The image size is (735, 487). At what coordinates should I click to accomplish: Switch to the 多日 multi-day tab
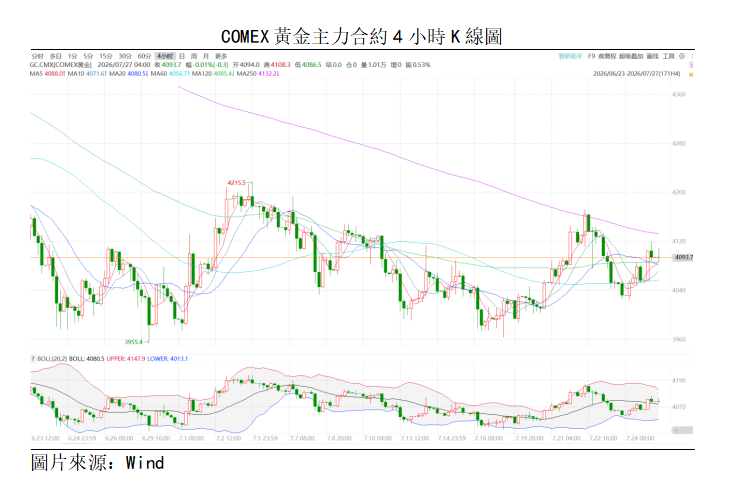coord(56,56)
